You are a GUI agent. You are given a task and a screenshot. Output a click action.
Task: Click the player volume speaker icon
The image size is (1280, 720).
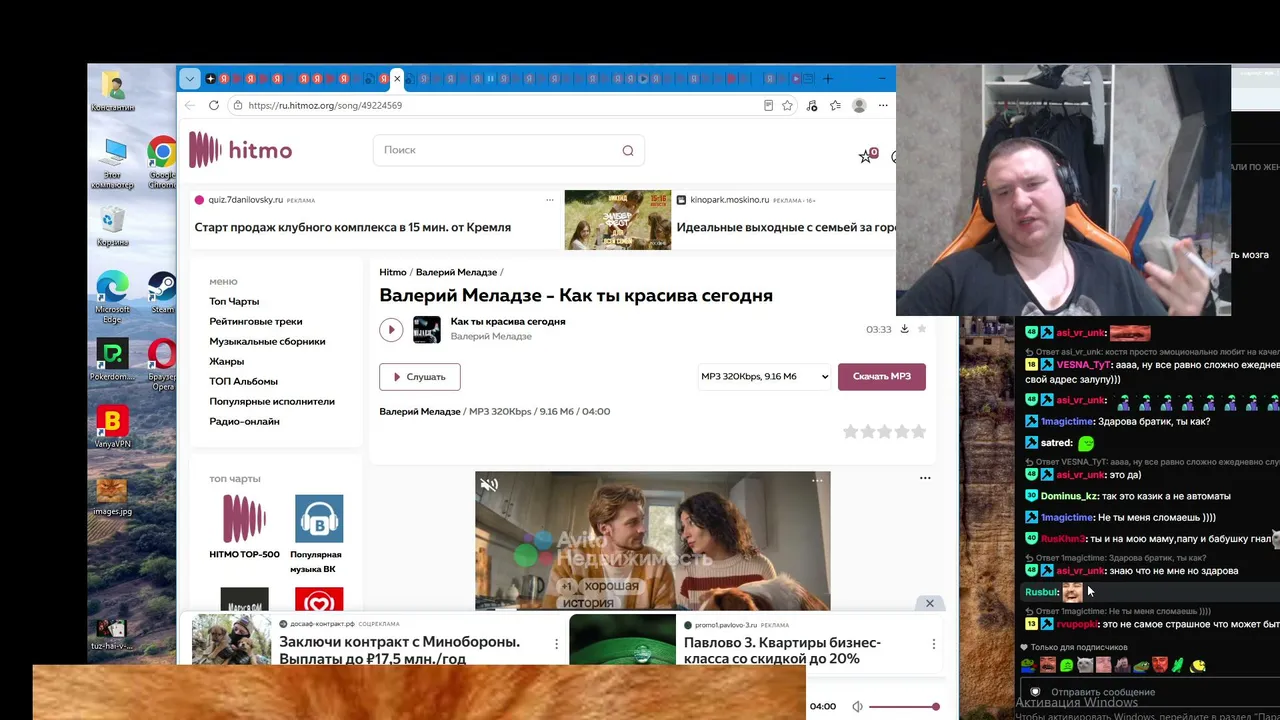(857, 707)
